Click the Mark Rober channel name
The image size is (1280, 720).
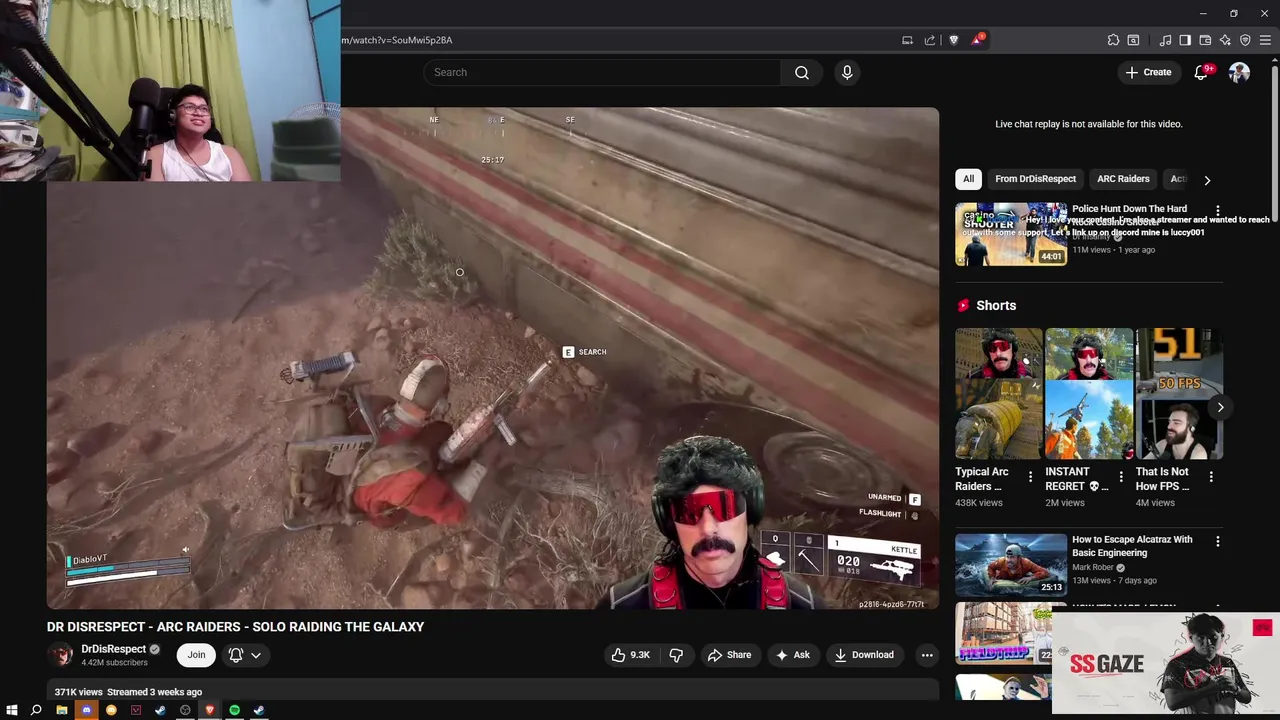(x=1092, y=567)
